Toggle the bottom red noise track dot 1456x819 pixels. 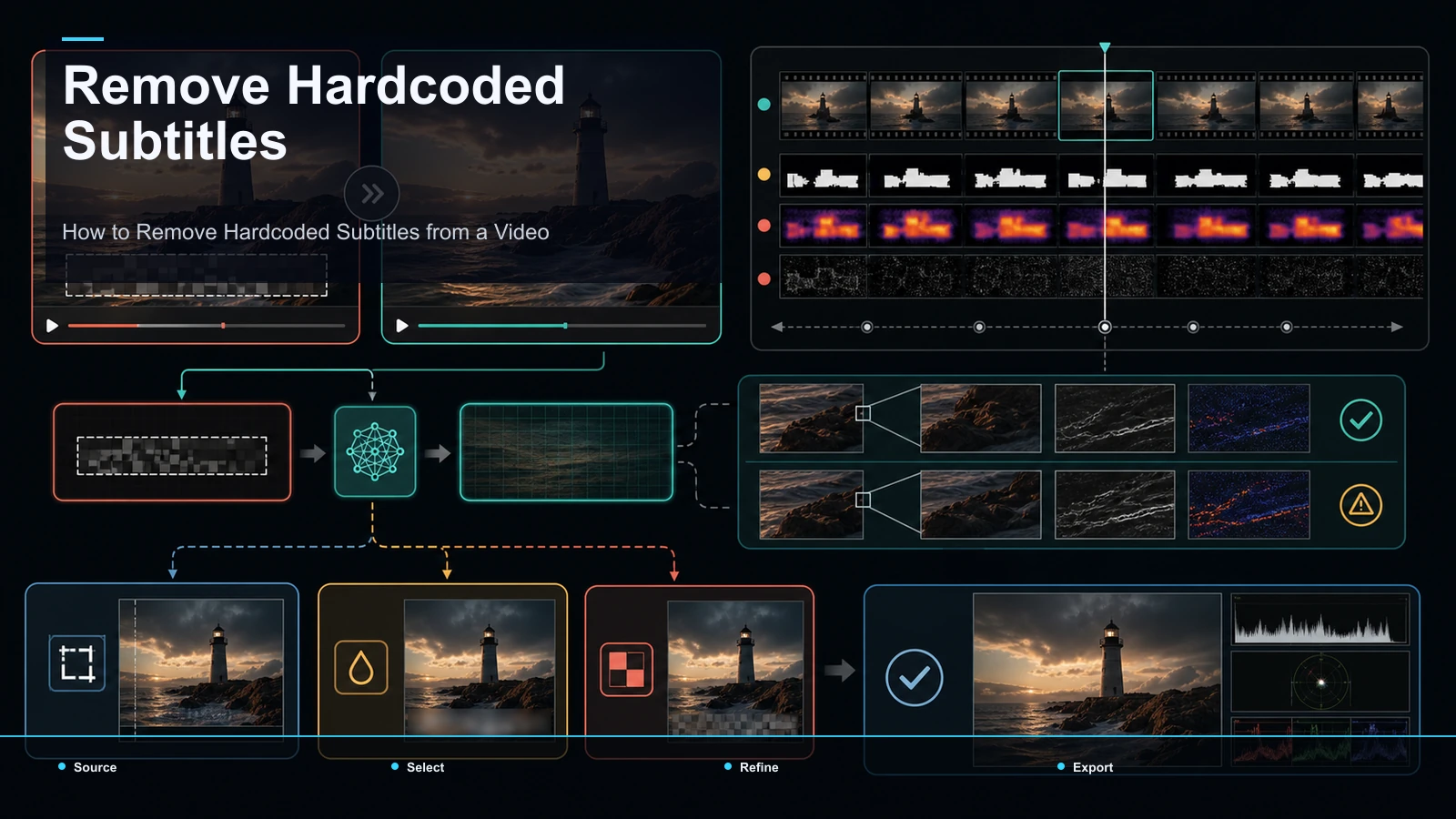[764, 278]
